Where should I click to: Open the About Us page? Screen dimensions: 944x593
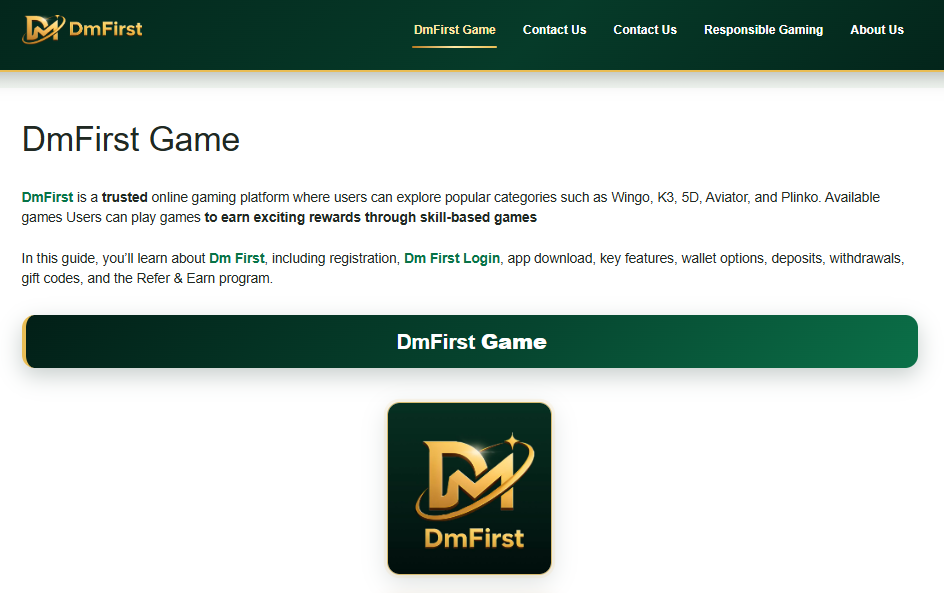(x=877, y=29)
